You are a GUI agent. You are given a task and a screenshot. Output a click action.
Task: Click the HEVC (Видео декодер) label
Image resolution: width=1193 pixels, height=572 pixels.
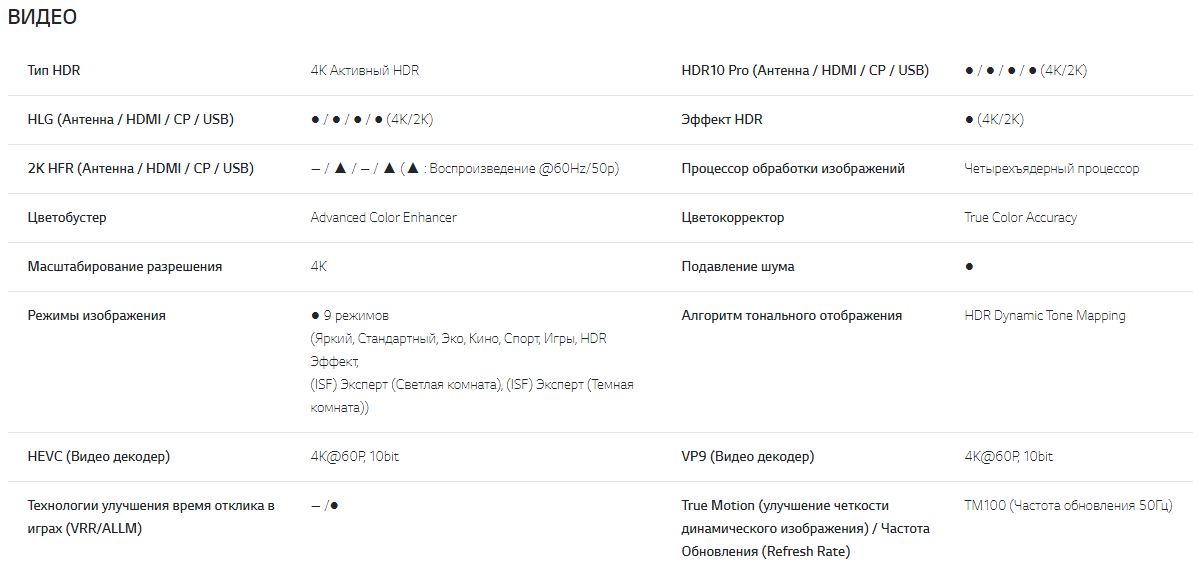[99, 457]
